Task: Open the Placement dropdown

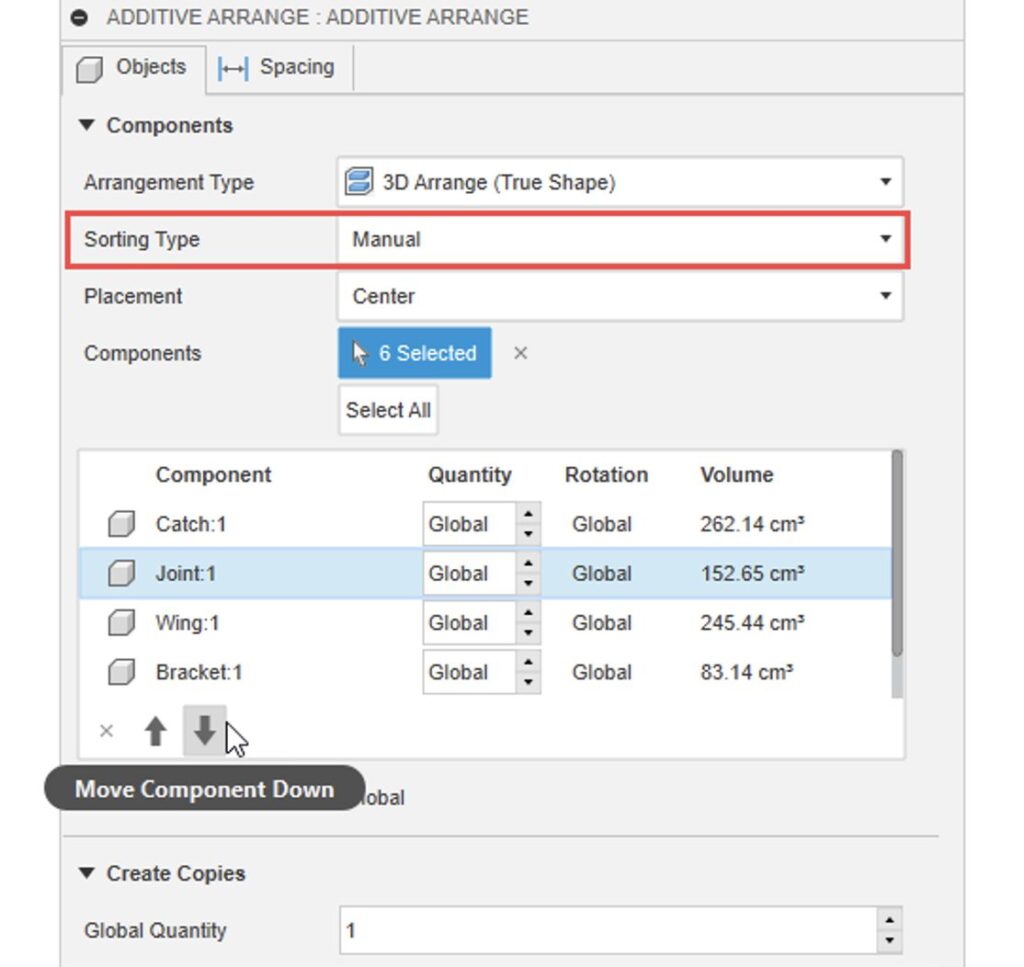Action: [x=619, y=297]
